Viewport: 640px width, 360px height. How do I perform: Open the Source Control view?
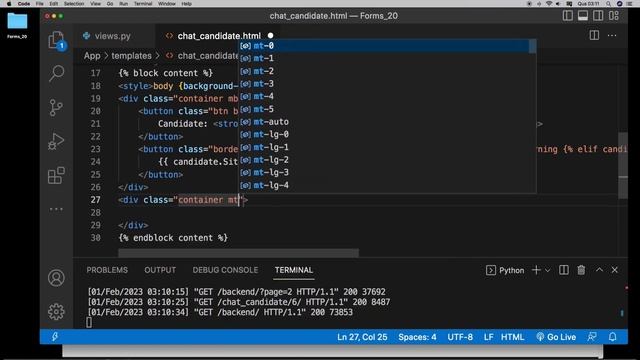click(x=56, y=108)
